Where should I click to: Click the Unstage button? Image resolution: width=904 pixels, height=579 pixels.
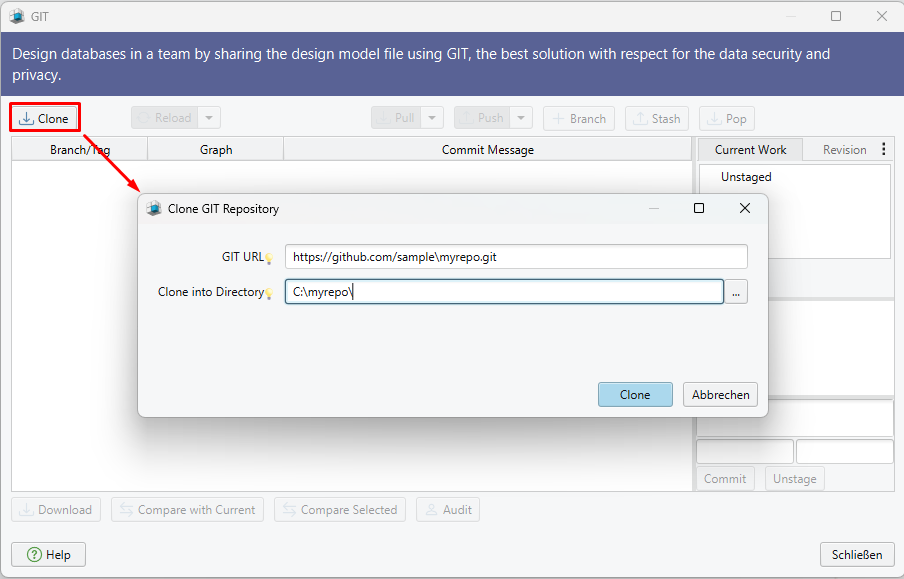[x=794, y=479]
